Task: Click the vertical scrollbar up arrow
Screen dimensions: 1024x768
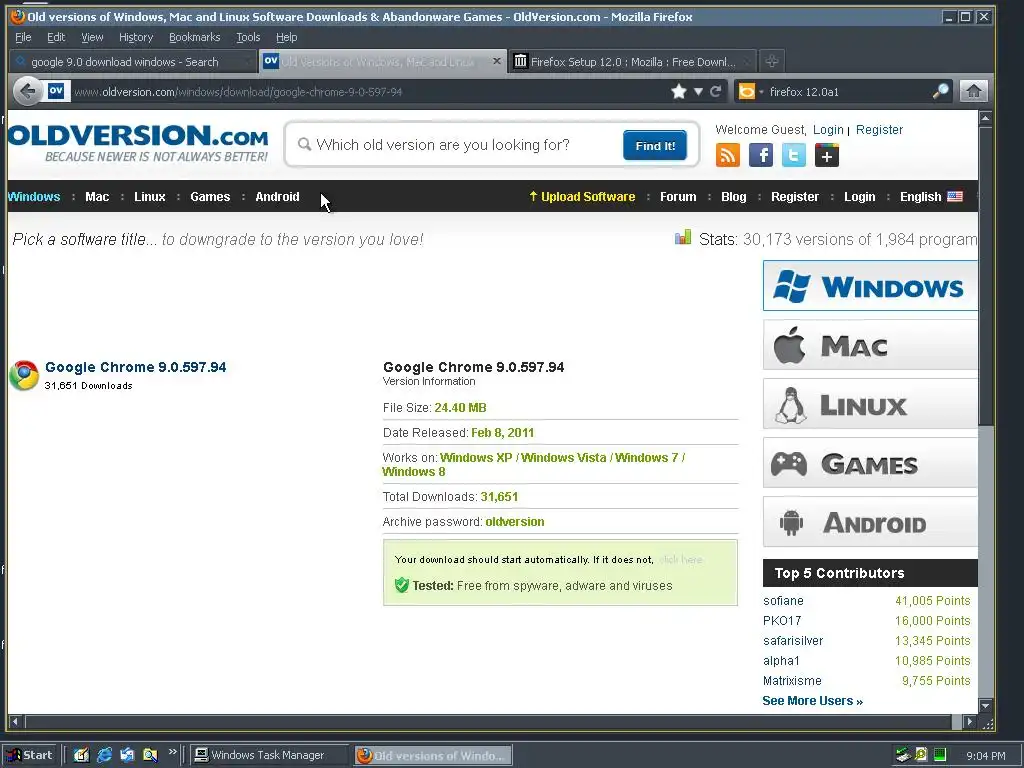Action: [x=985, y=118]
